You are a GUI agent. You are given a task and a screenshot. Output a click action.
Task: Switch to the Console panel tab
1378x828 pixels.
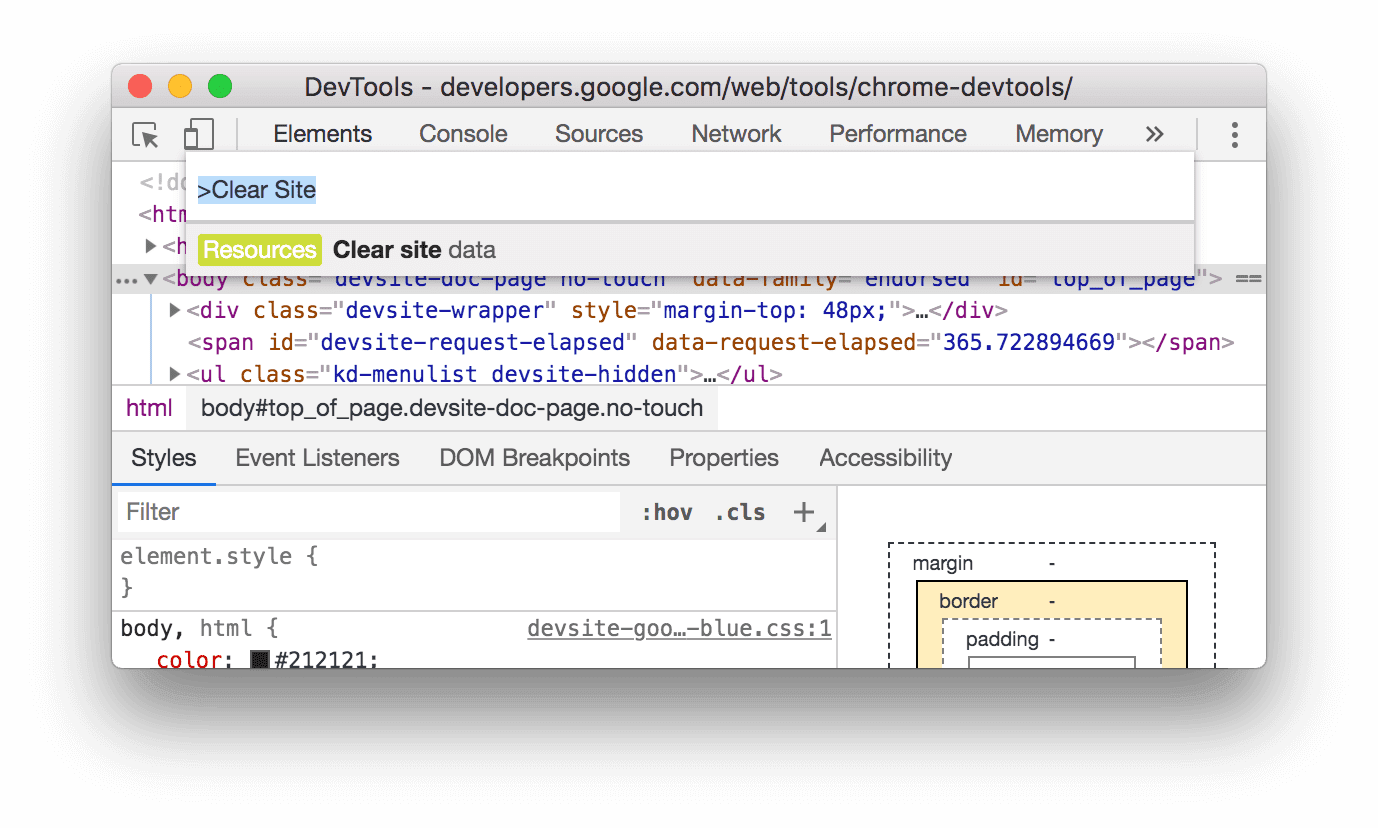[x=463, y=133]
